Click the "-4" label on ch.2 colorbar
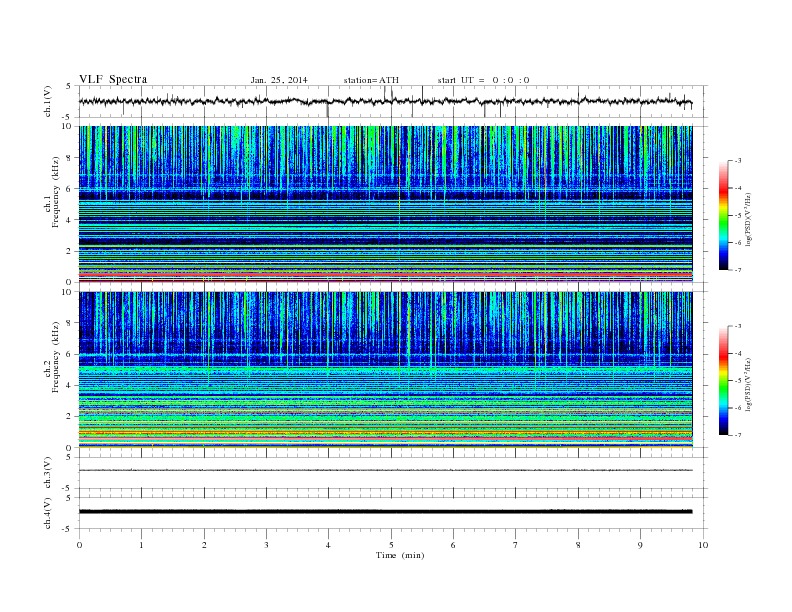The image size is (792, 612). pyautogui.click(x=737, y=353)
